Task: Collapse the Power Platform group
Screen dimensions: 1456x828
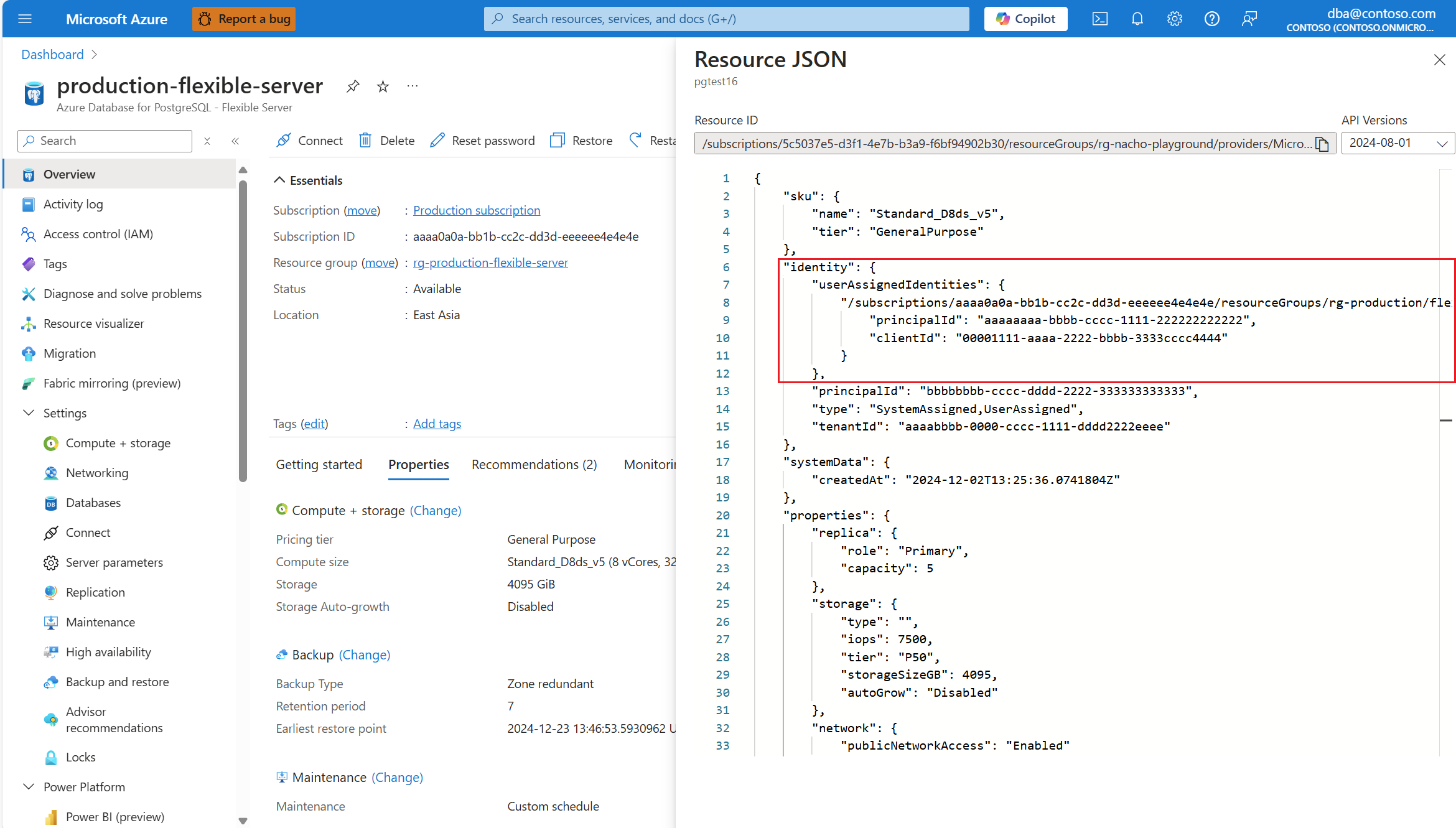Action: (29, 787)
